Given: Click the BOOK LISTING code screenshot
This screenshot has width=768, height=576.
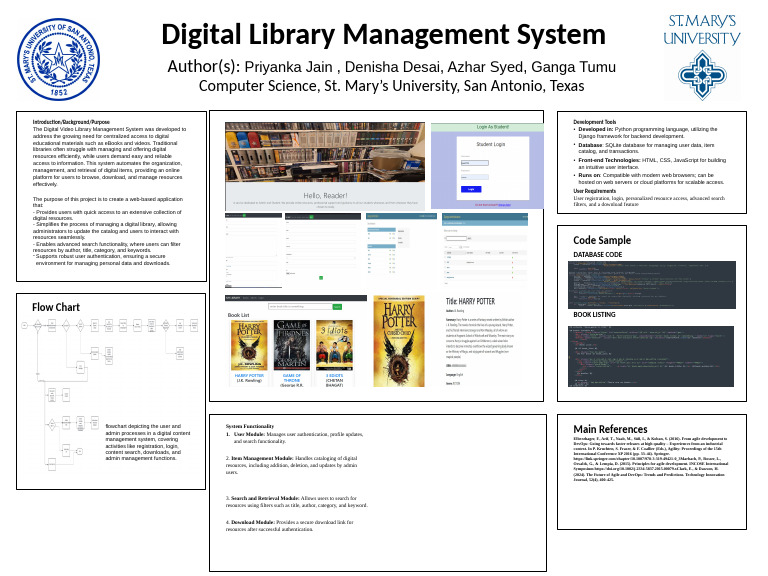Looking at the screenshot, I should [651, 356].
